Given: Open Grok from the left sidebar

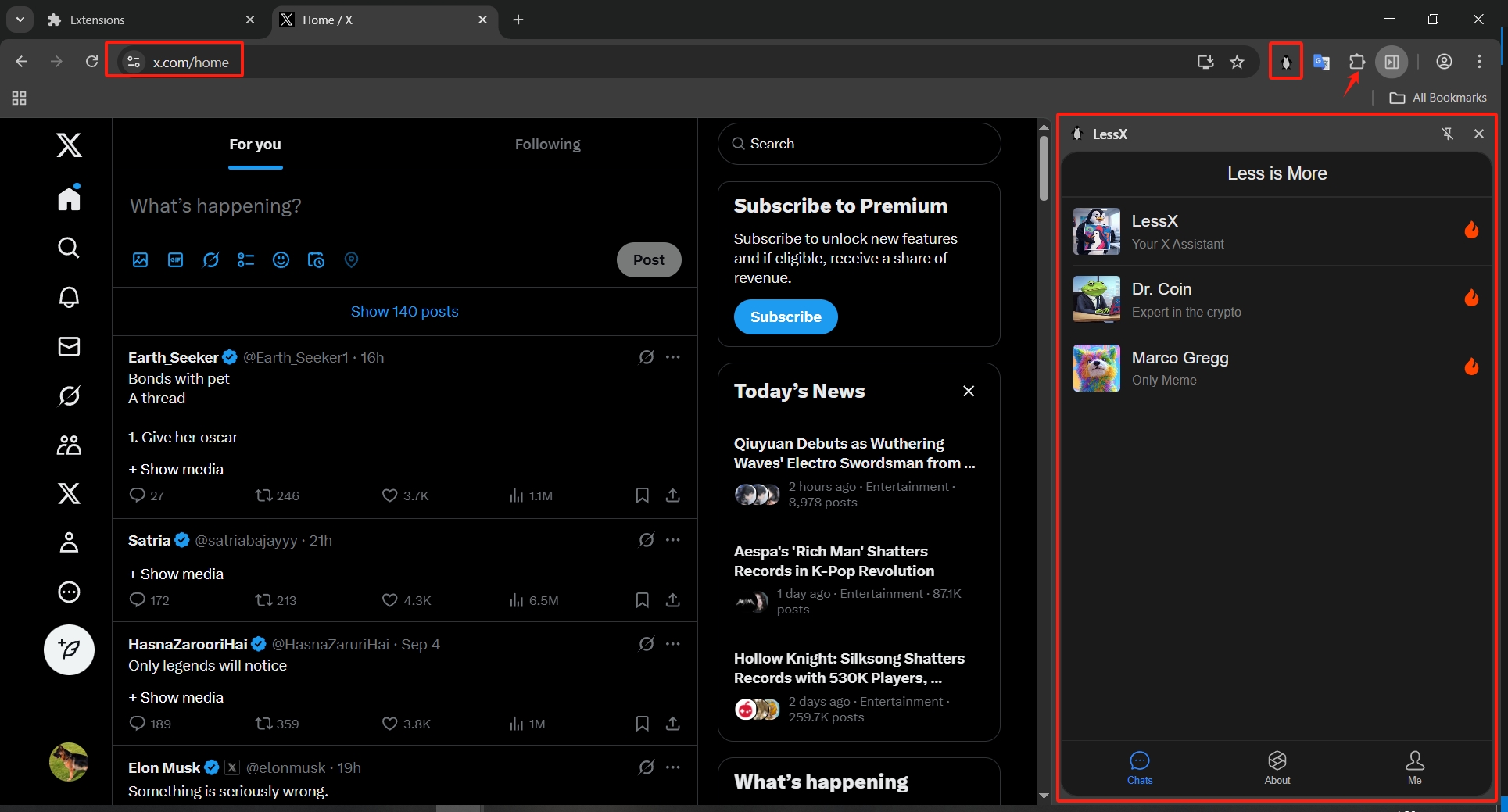Looking at the screenshot, I should (69, 395).
